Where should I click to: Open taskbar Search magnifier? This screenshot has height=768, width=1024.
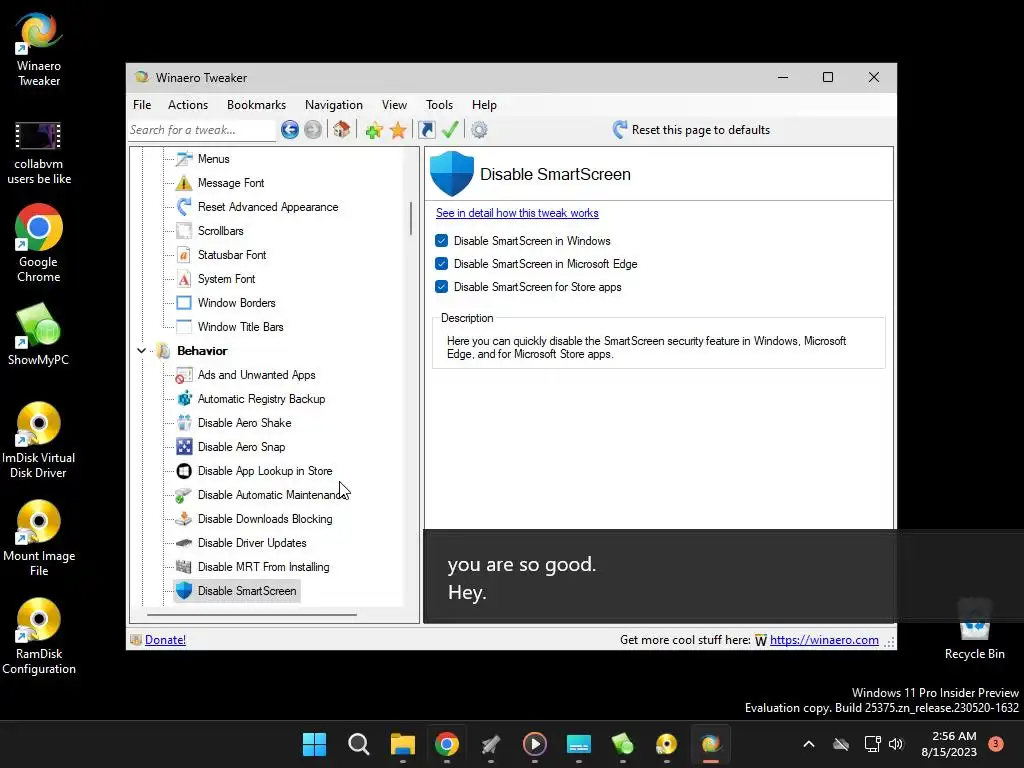[359, 744]
